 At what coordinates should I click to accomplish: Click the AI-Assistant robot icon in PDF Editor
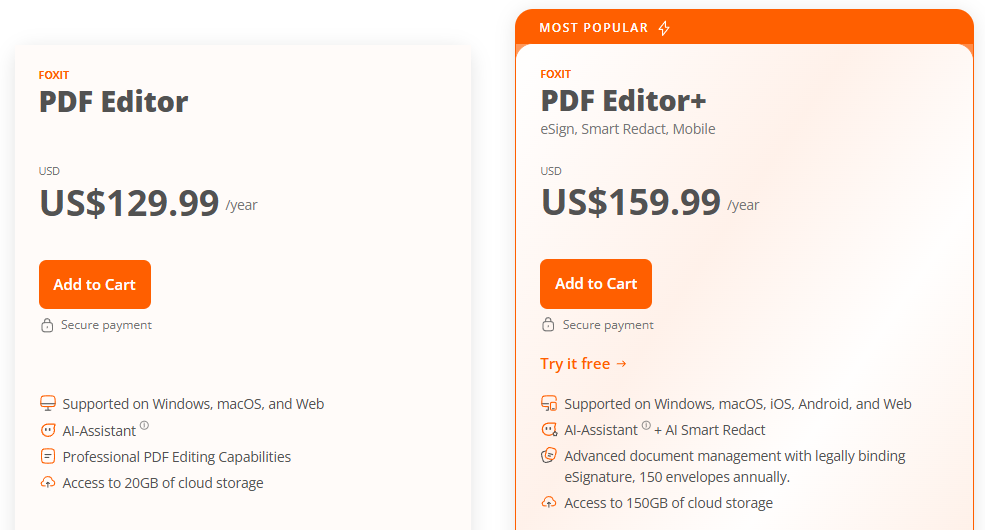point(47,430)
